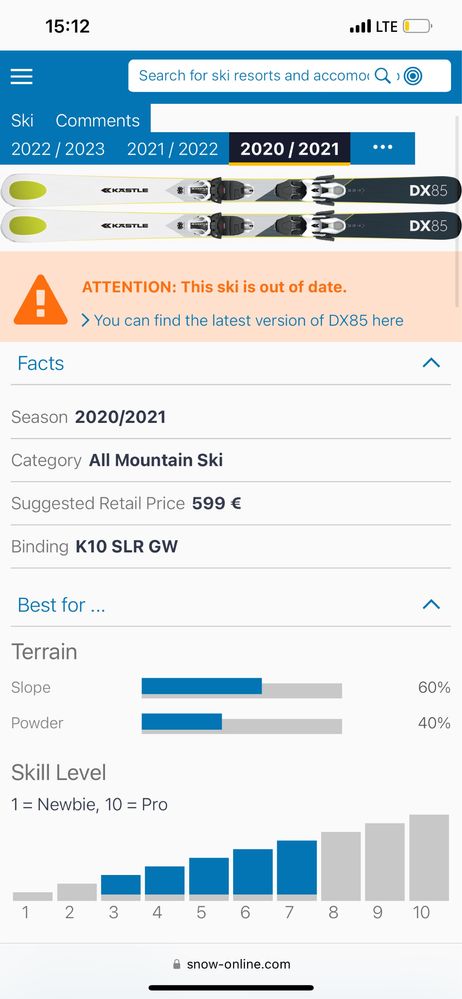Tap the location target icon
Screen dimensions: 462x999
413,76
